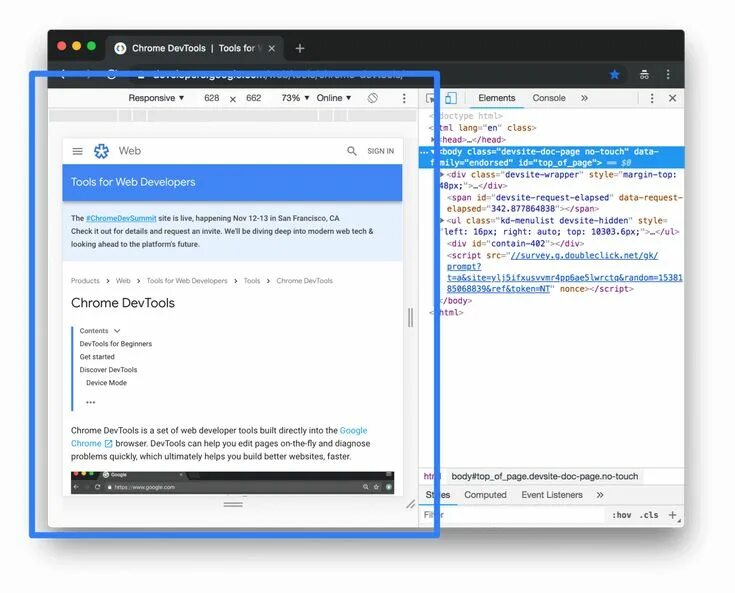
Task: Show more DevTools panels chevron
Action: (x=584, y=98)
